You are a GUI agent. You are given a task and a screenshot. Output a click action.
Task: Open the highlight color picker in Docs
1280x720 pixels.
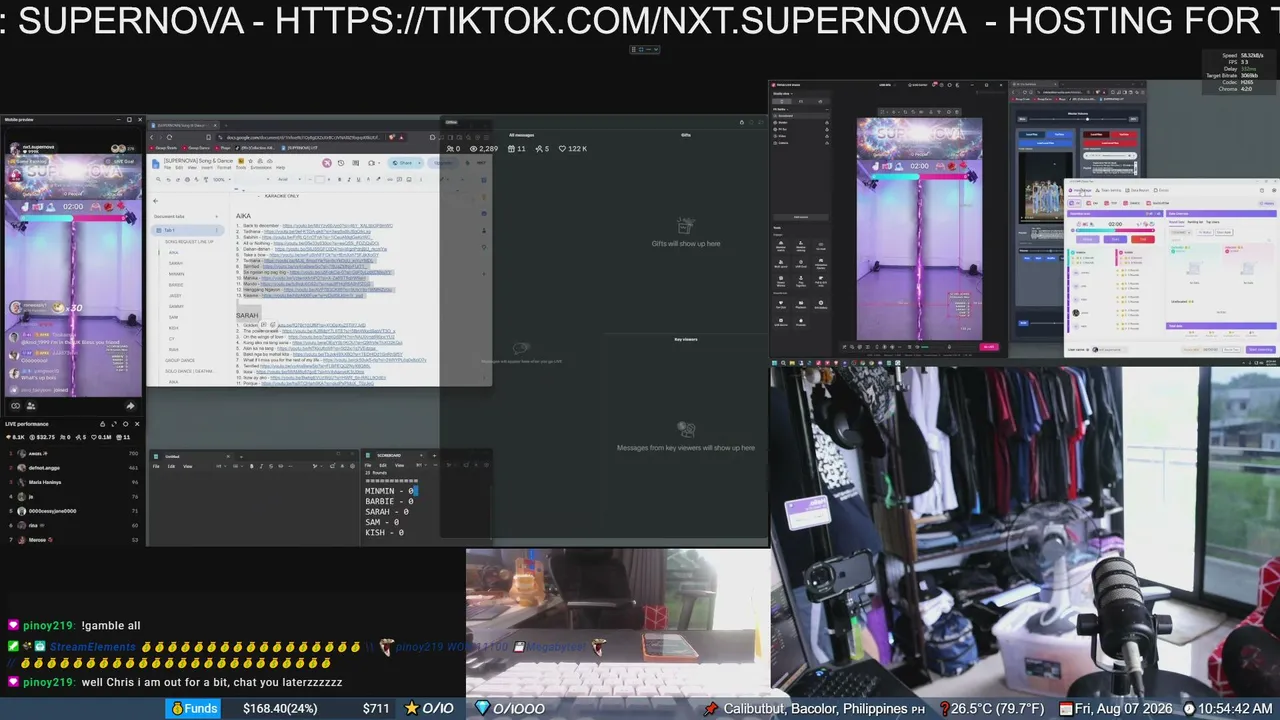(x=376, y=180)
